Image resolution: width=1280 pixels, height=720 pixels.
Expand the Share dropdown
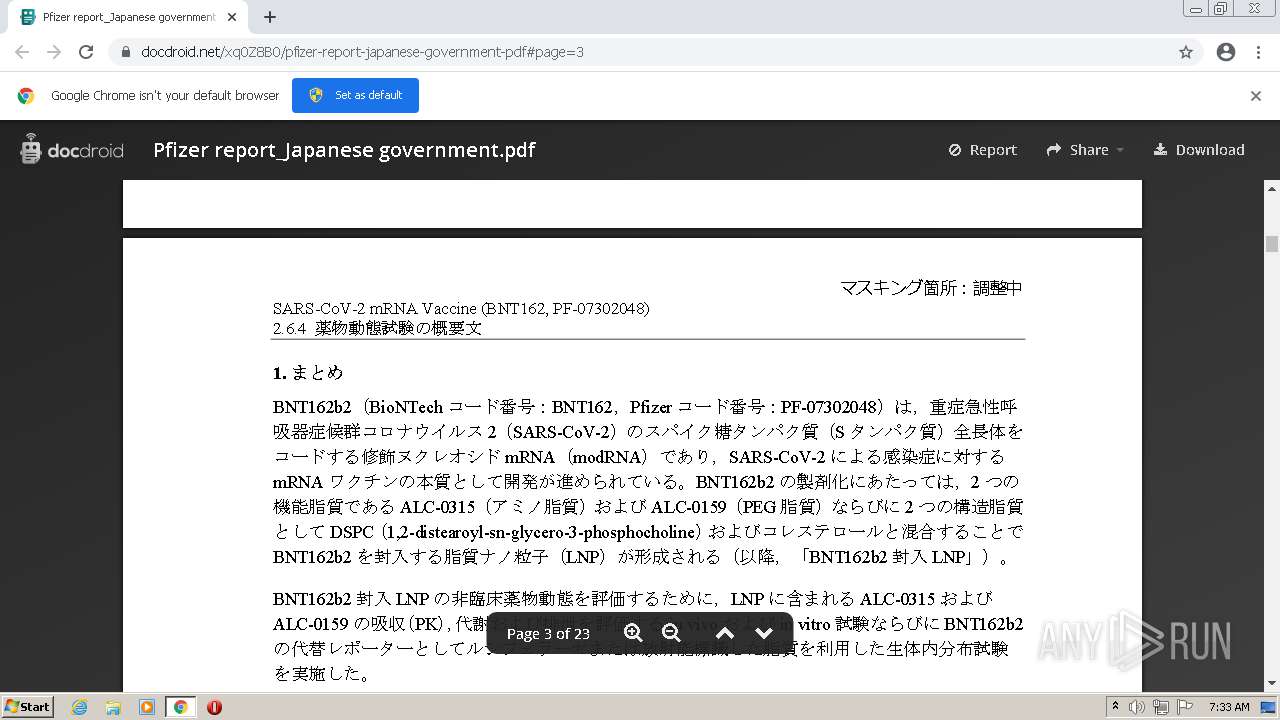[x=1085, y=150]
